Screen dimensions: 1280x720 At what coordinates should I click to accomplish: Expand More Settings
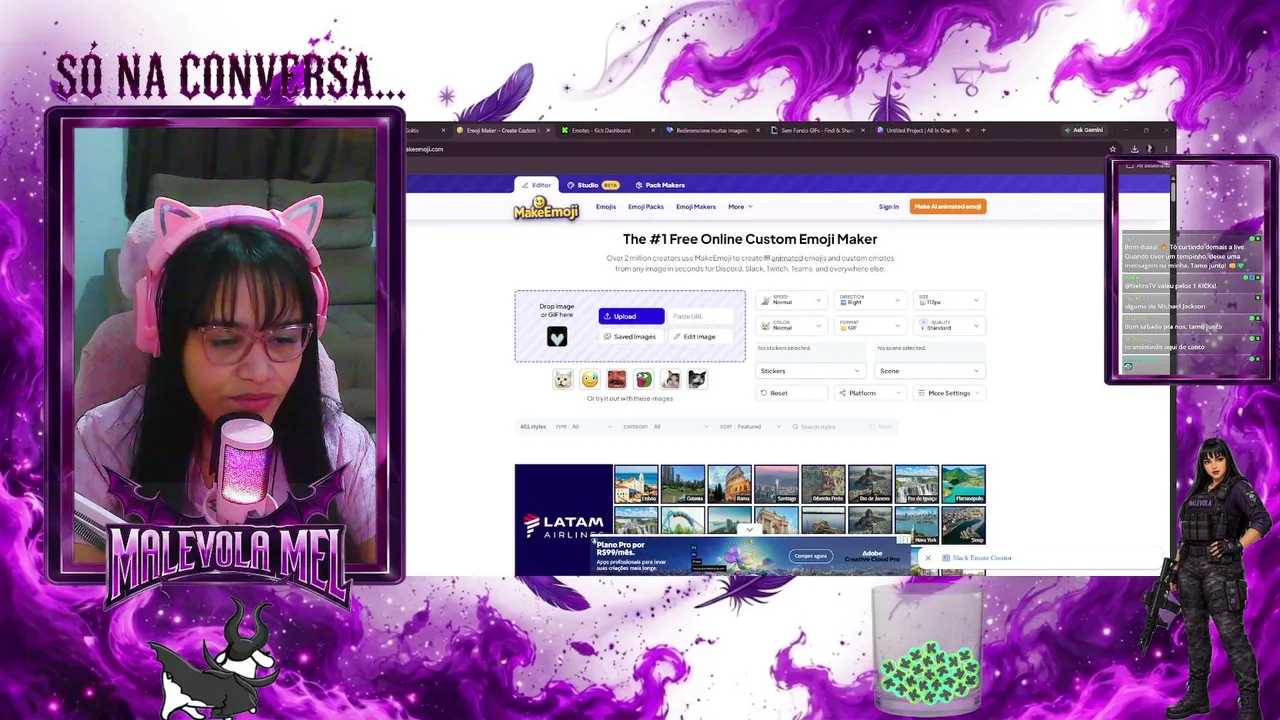949,393
